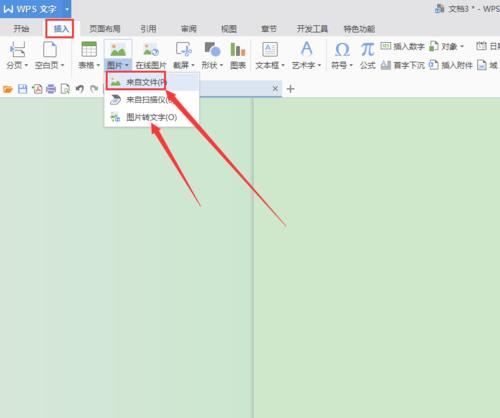Switch to the 引用 tab
Image resolution: width=500 pixels, height=418 pixels.
[x=148, y=29]
